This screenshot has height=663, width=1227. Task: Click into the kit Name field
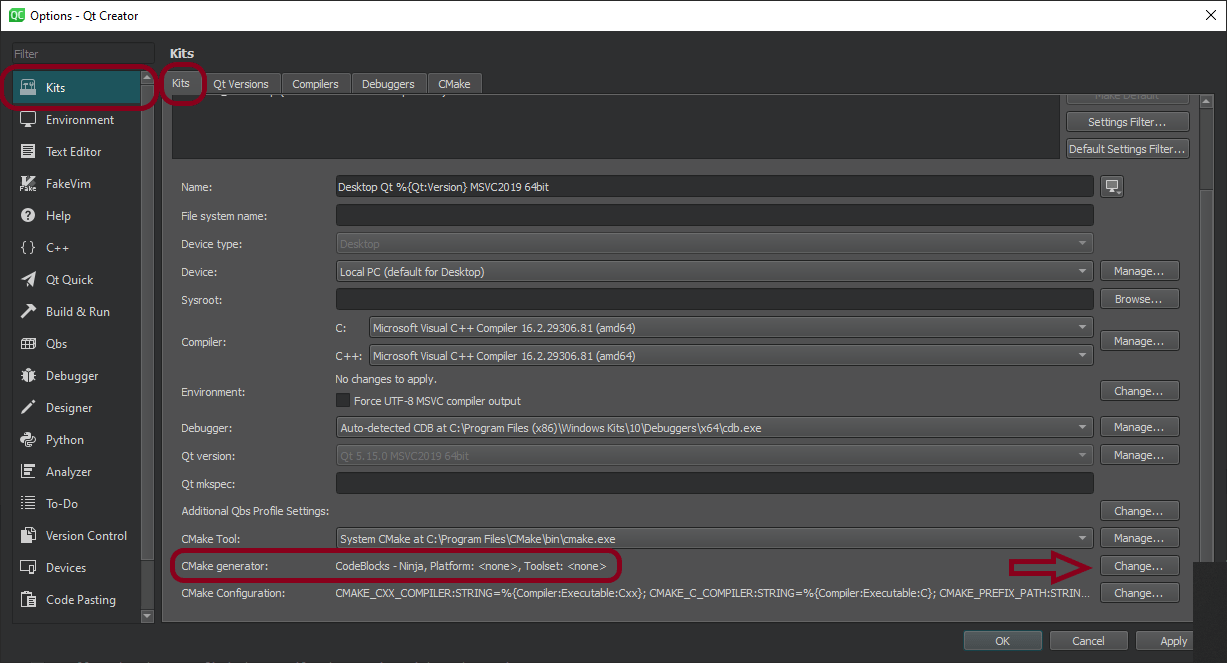tap(715, 187)
